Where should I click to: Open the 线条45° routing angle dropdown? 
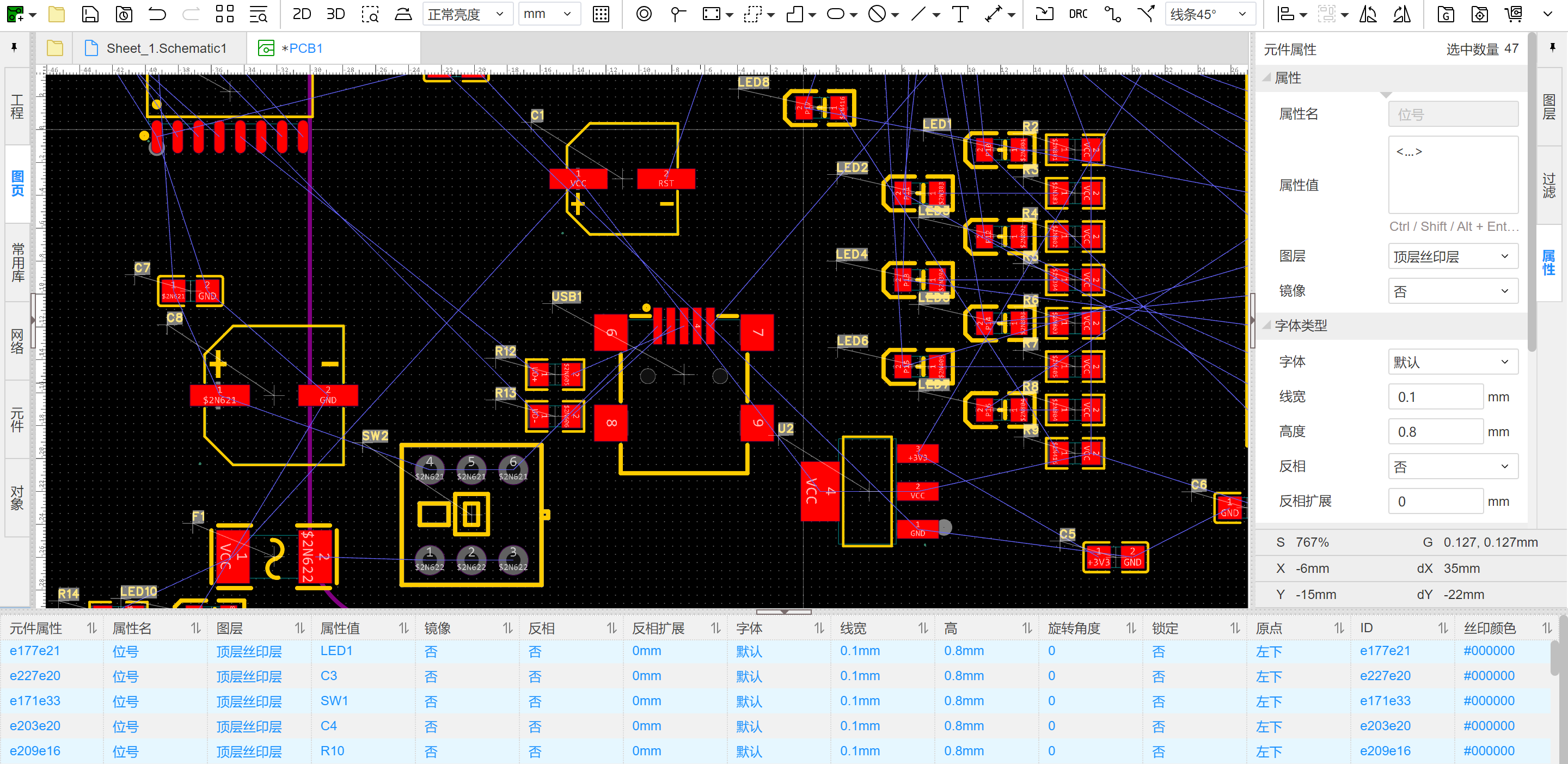coord(1210,14)
